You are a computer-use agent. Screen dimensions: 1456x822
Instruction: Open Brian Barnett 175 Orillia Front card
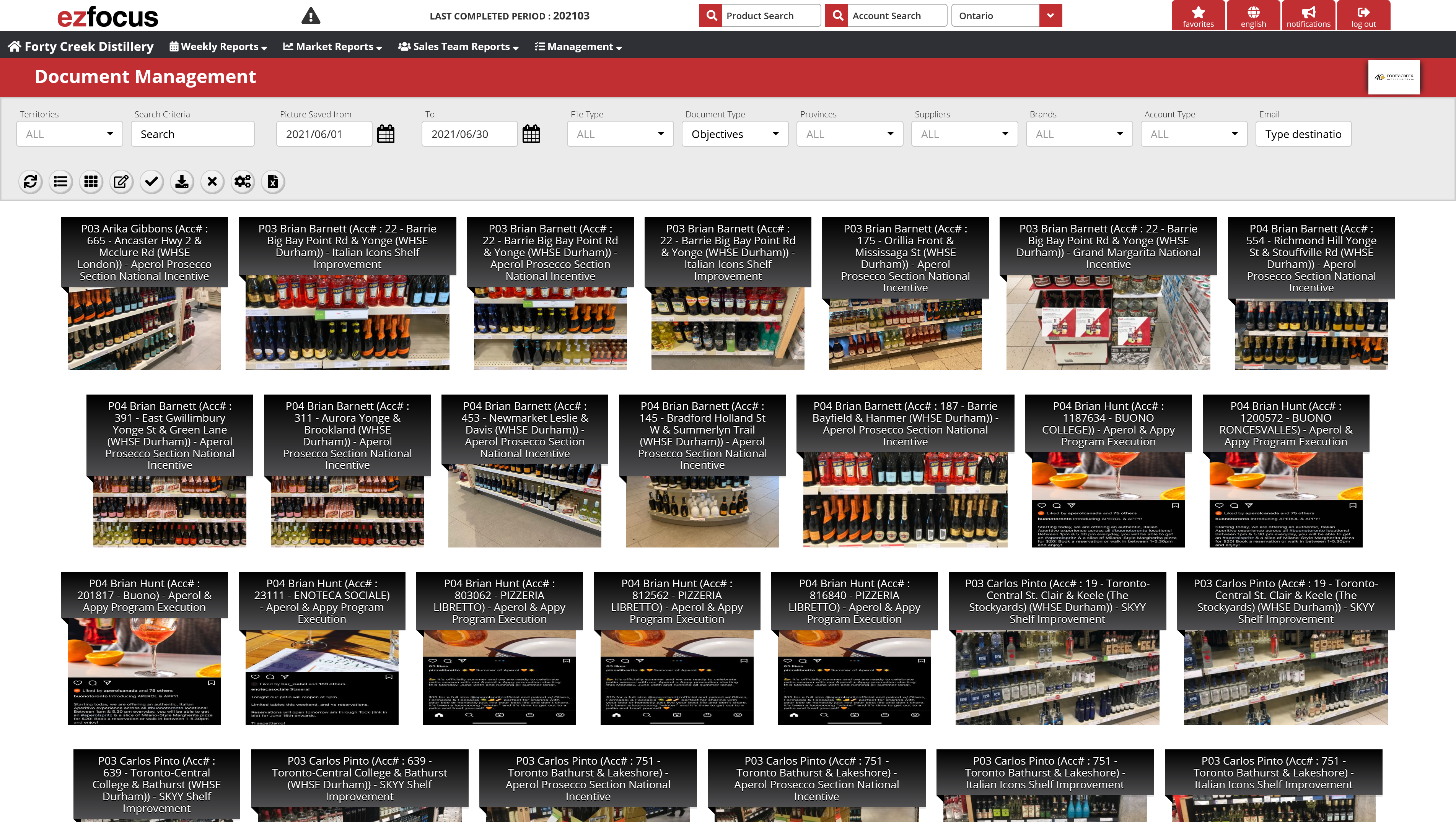(x=905, y=294)
